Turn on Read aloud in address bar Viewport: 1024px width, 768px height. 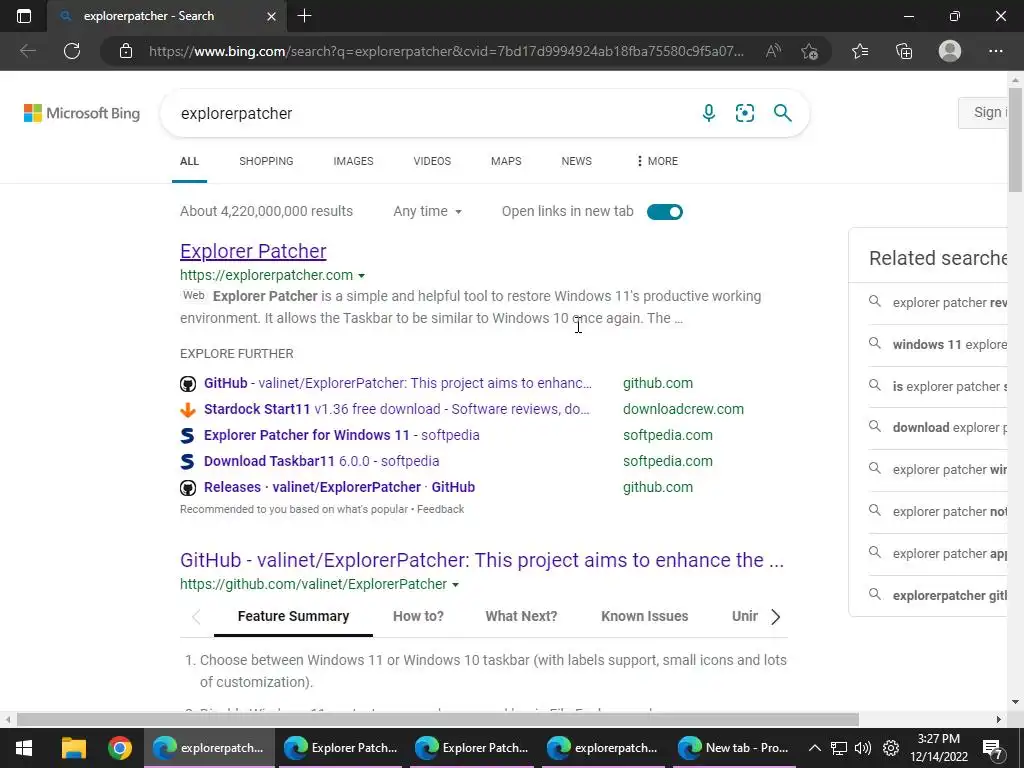(773, 51)
